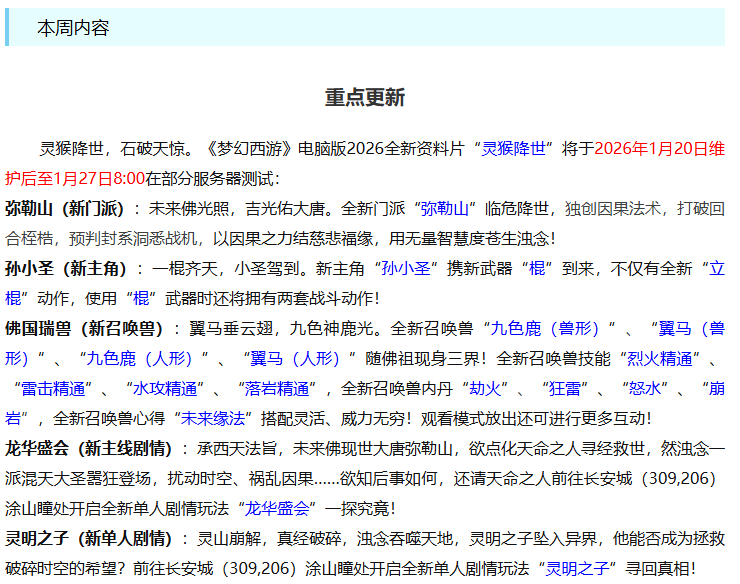The width and height of the screenshot is (740, 584).
Task: Open the "落岩精通" skill link
Action: (x=275, y=389)
